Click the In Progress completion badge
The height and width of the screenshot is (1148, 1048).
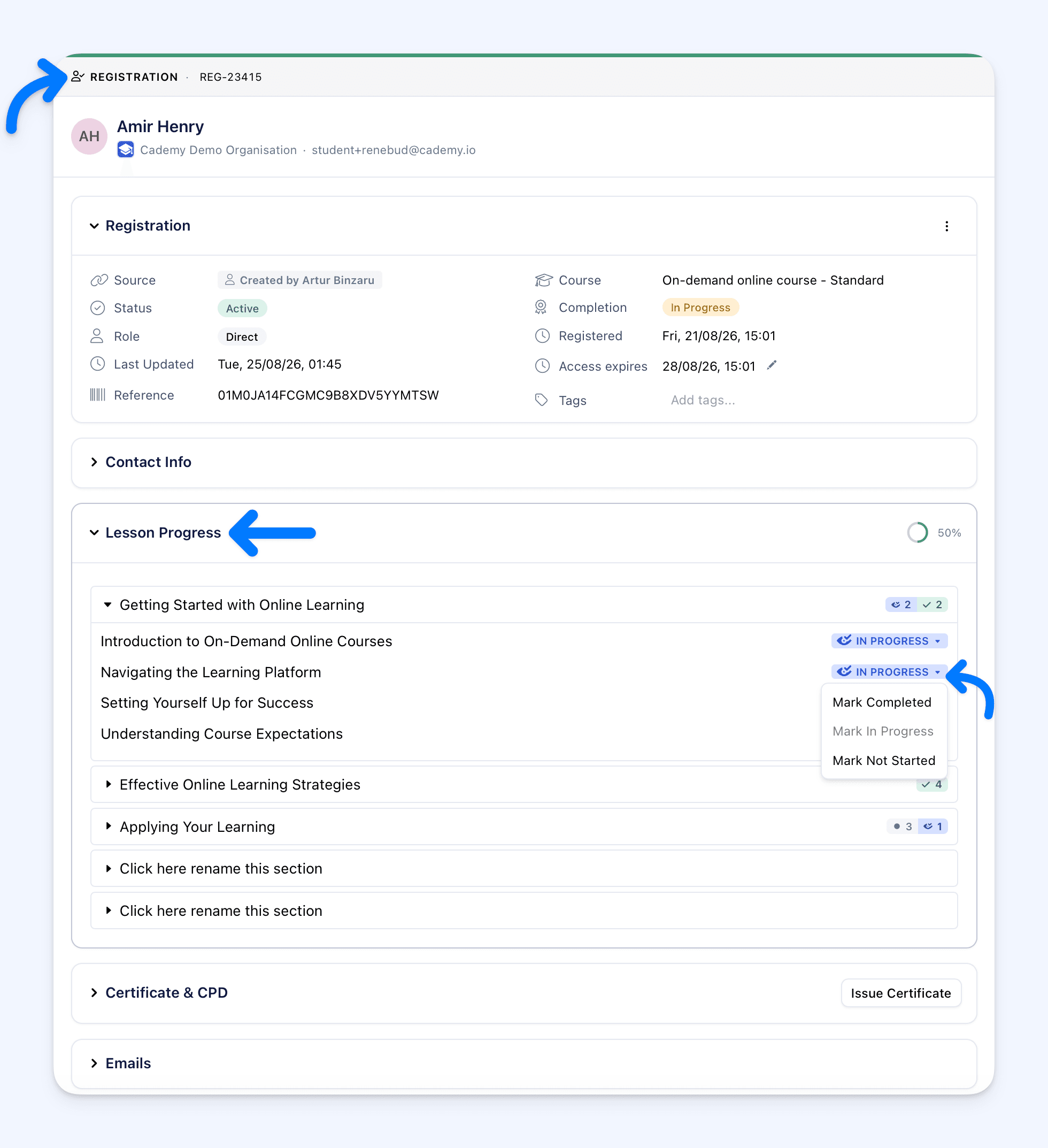pos(700,308)
